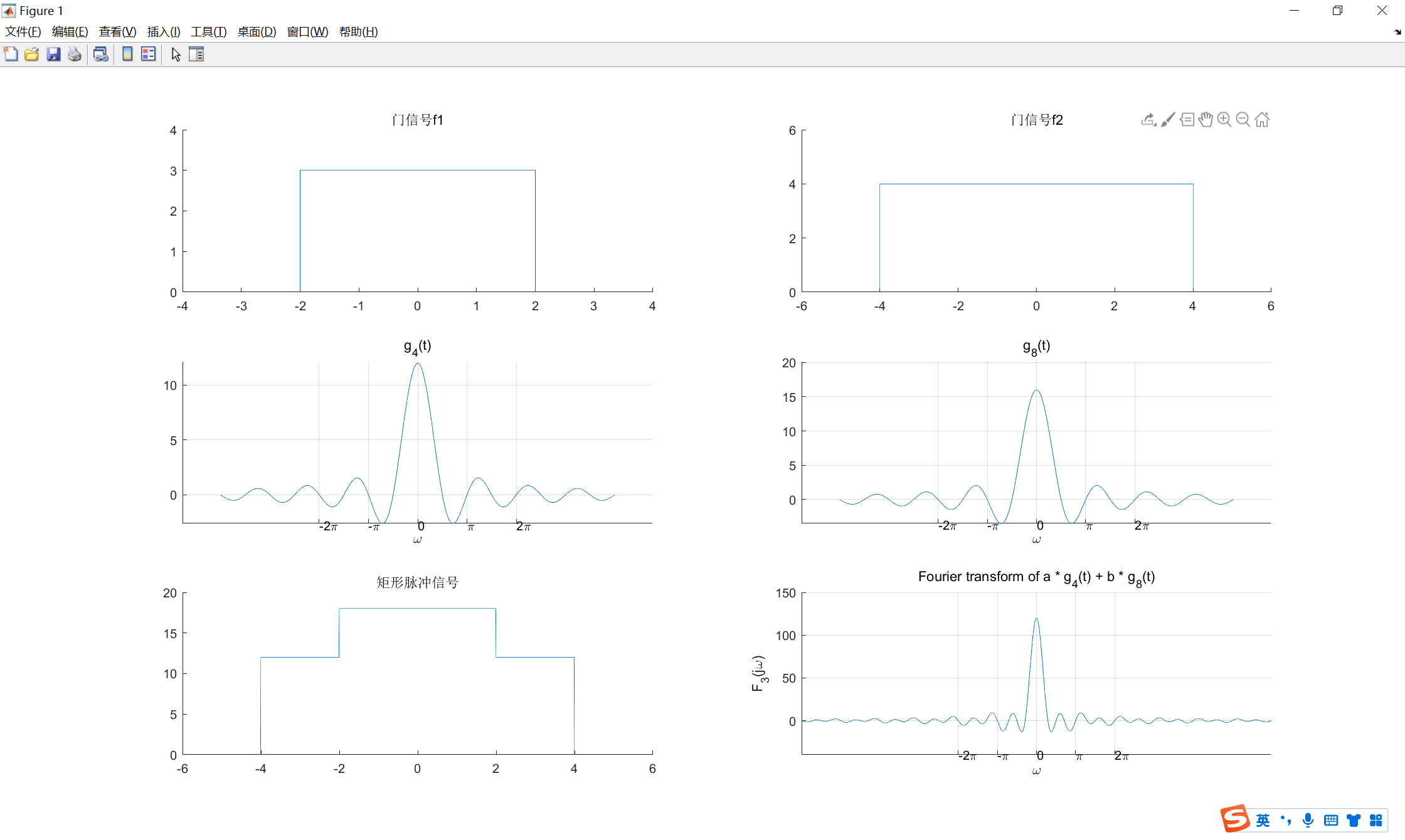Viewport: 1405px width, 840px height.
Task: Click the New Figure toolbar icon
Action: click(11, 55)
